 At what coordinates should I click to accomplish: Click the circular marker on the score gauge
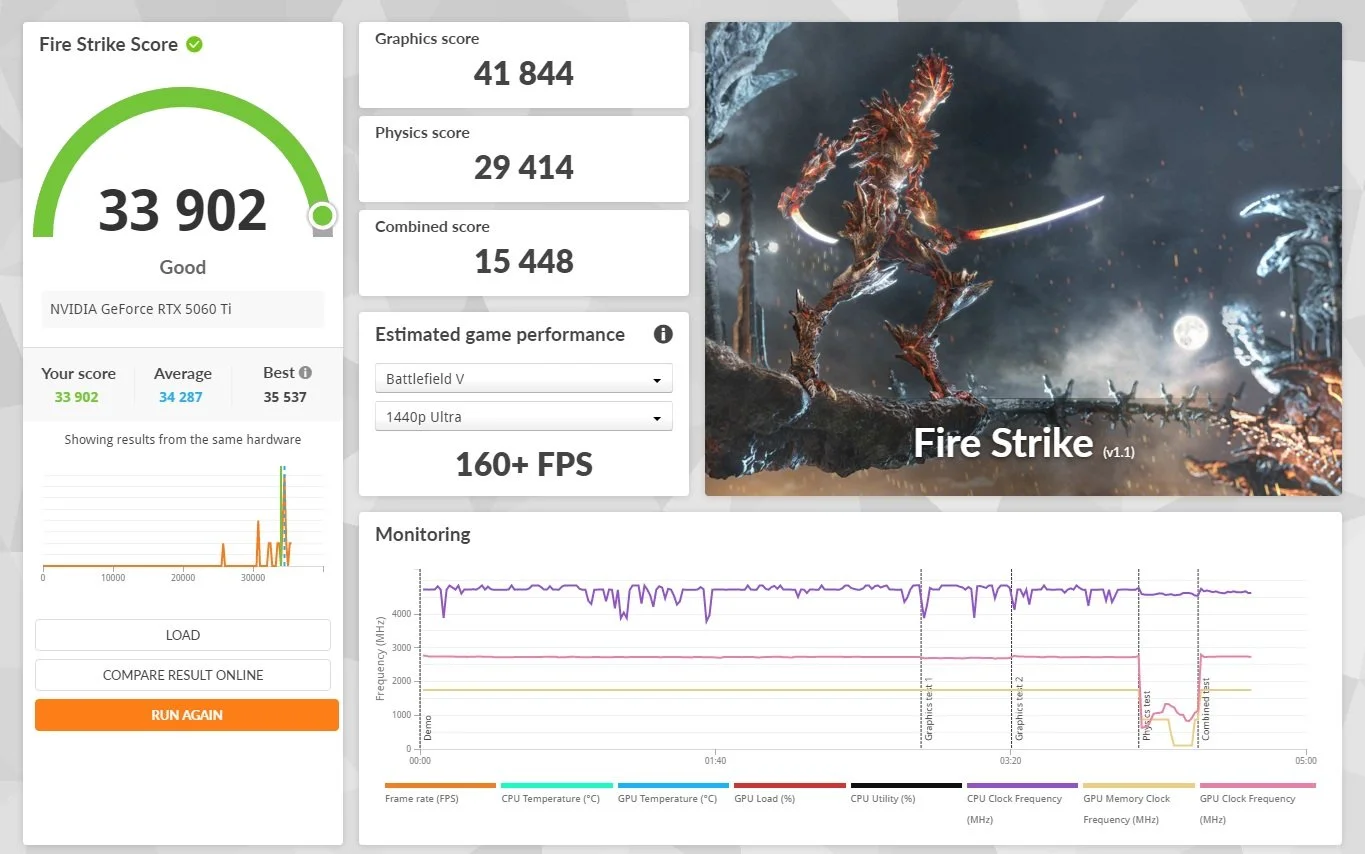pos(322,216)
